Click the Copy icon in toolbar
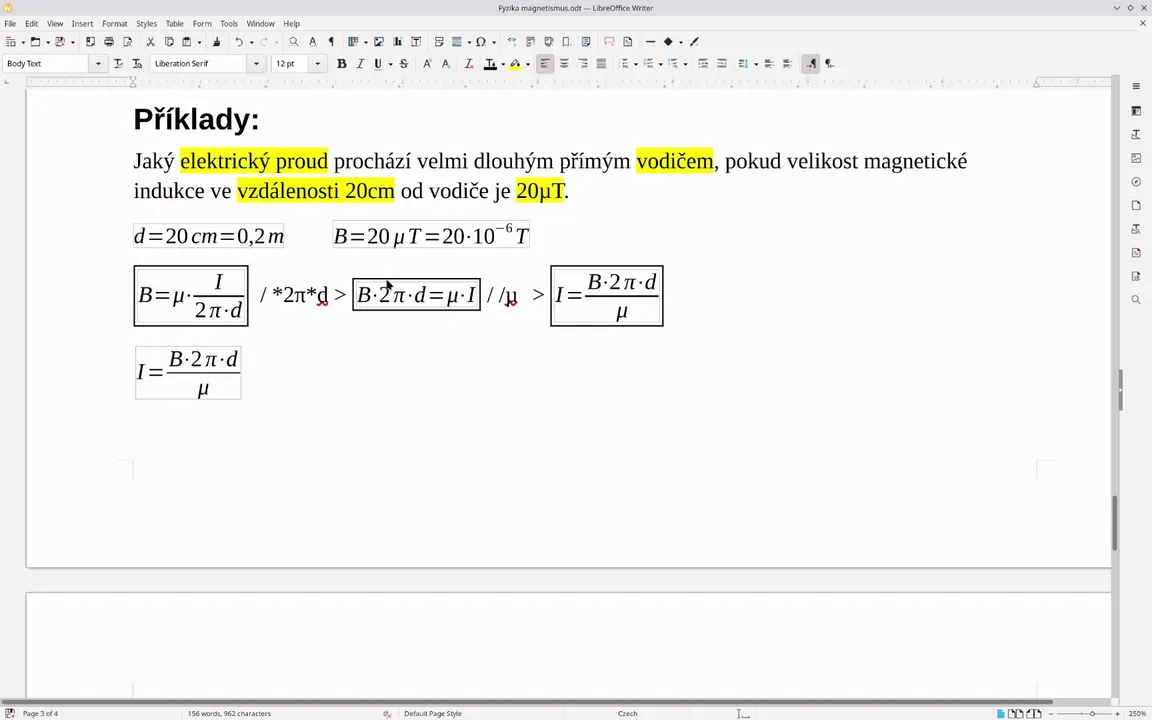This screenshot has width=1152, height=720. pos(168,42)
